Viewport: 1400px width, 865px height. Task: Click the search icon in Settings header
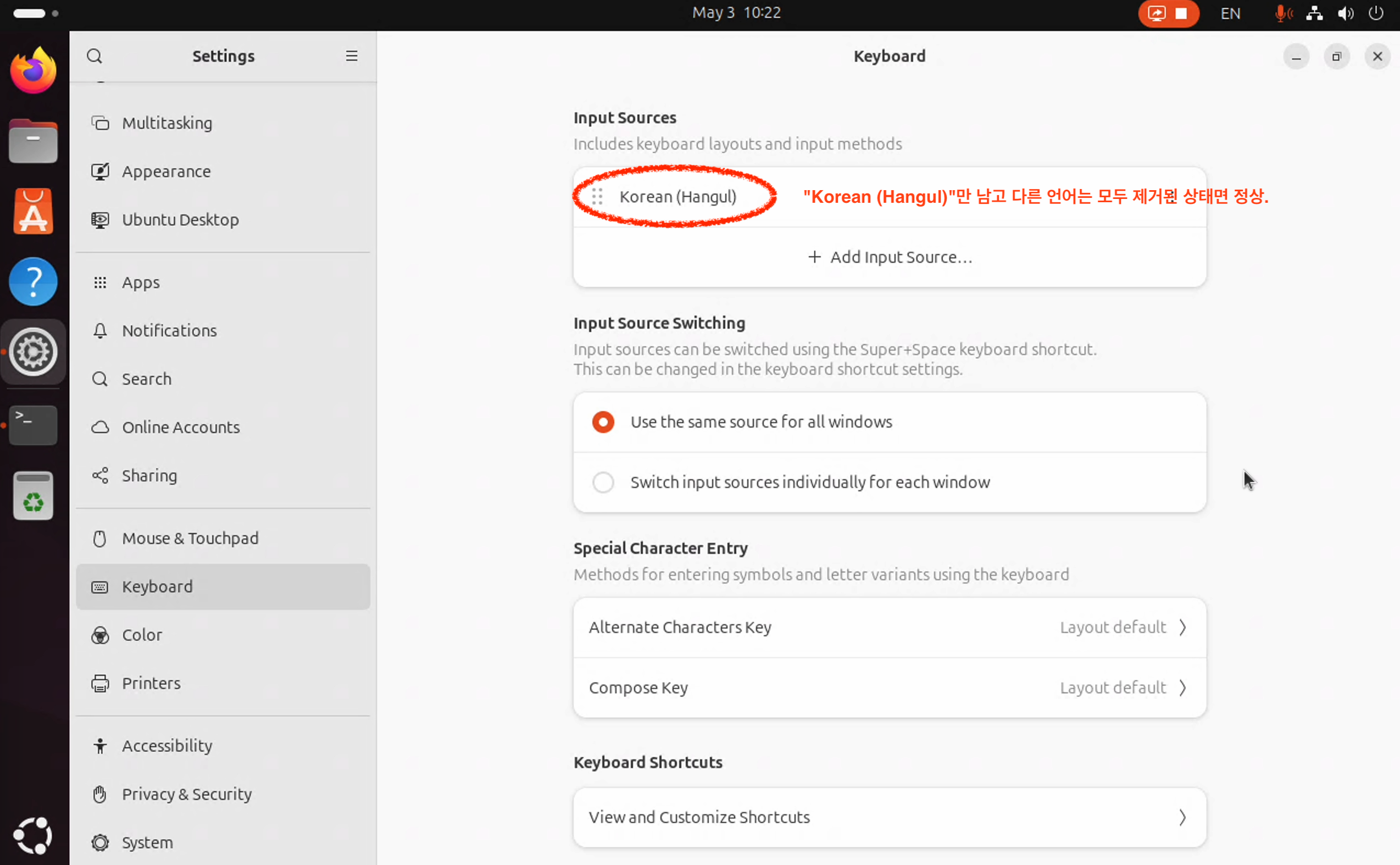tap(95, 56)
